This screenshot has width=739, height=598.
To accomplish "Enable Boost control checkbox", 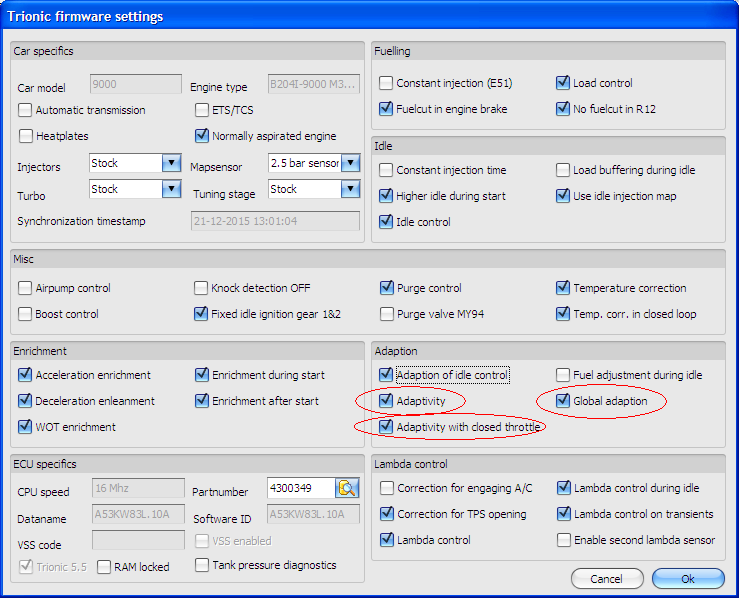I will [x=25, y=314].
